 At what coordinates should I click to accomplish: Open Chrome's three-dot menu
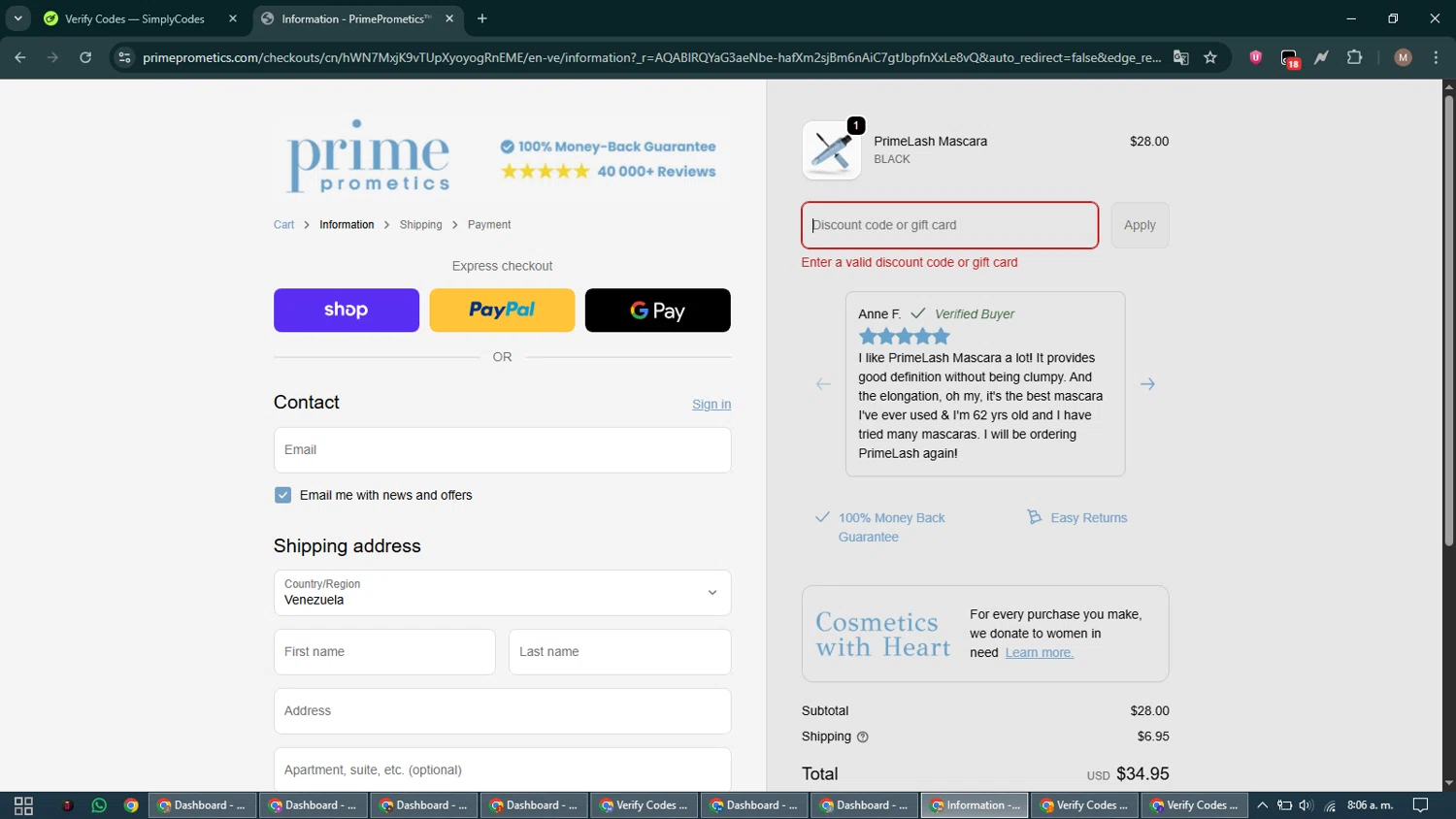[x=1436, y=57]
